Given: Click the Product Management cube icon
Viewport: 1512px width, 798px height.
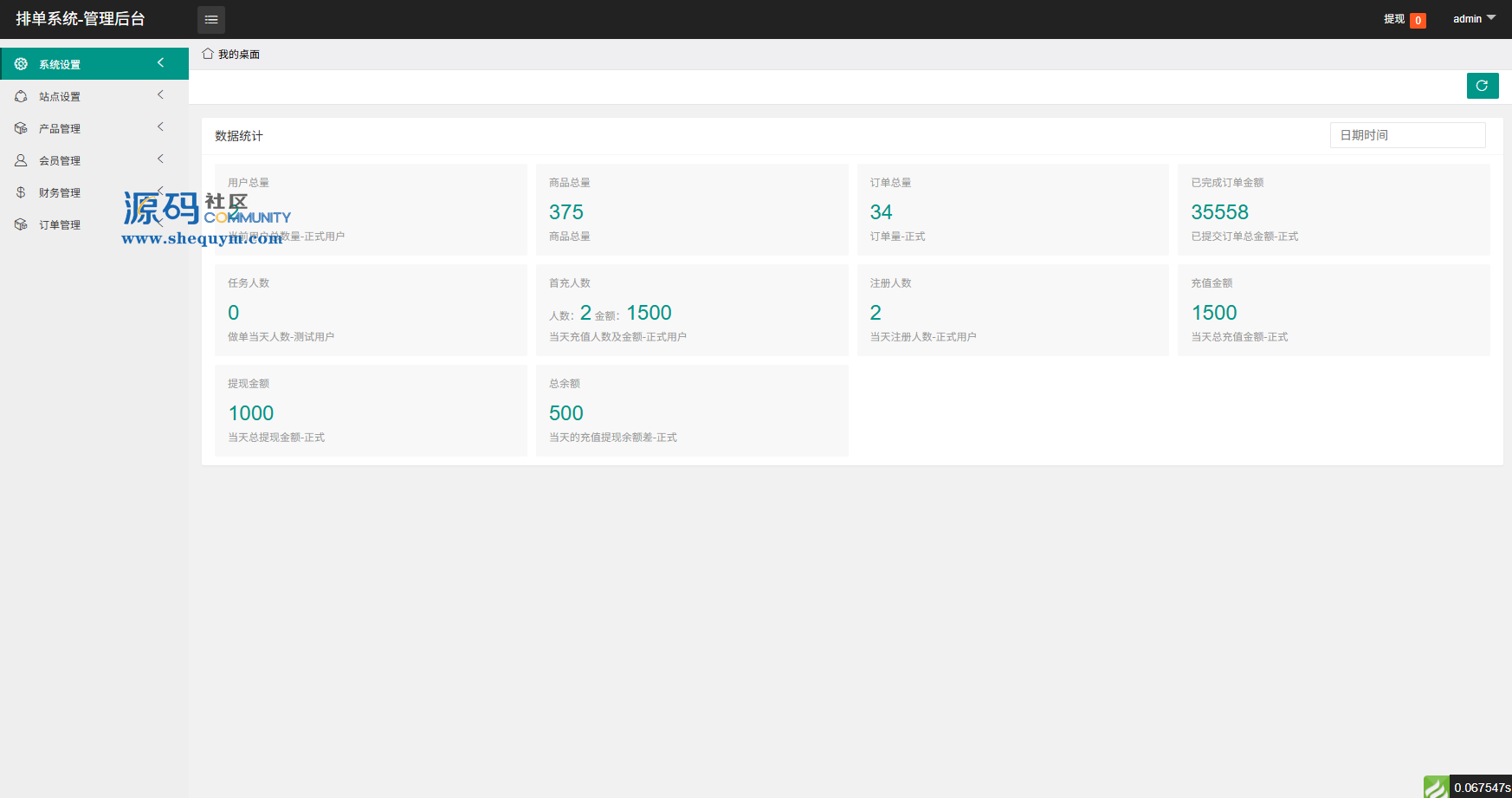Looking at the screenshot, I should click(21, 128).
